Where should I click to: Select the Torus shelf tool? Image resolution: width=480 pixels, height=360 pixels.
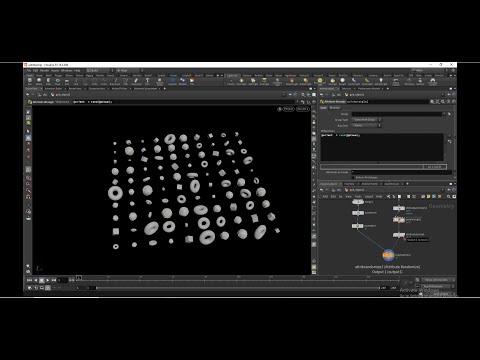pyautogui.click(x=58, y=81)
